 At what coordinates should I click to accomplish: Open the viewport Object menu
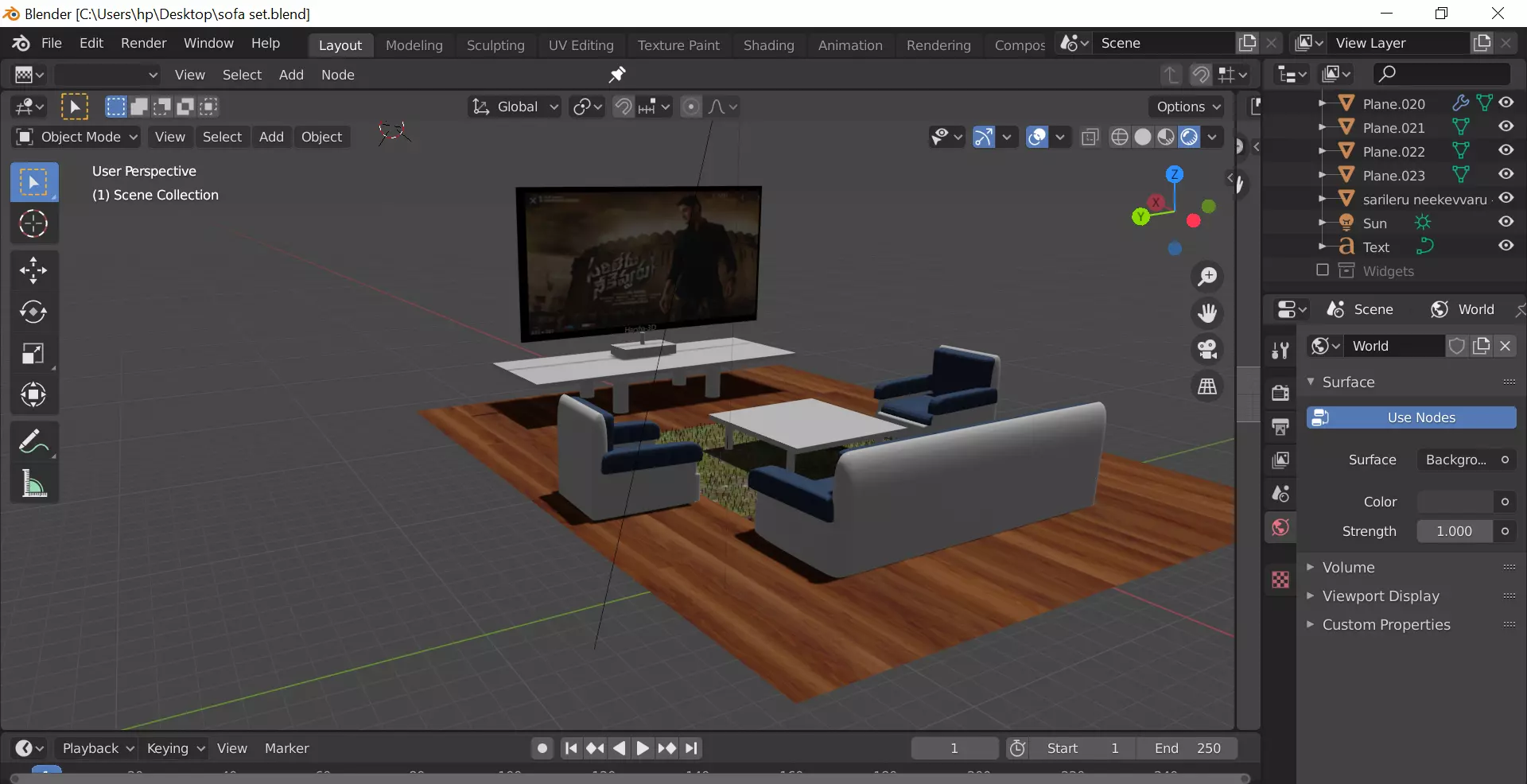click(x=321, y=137)
